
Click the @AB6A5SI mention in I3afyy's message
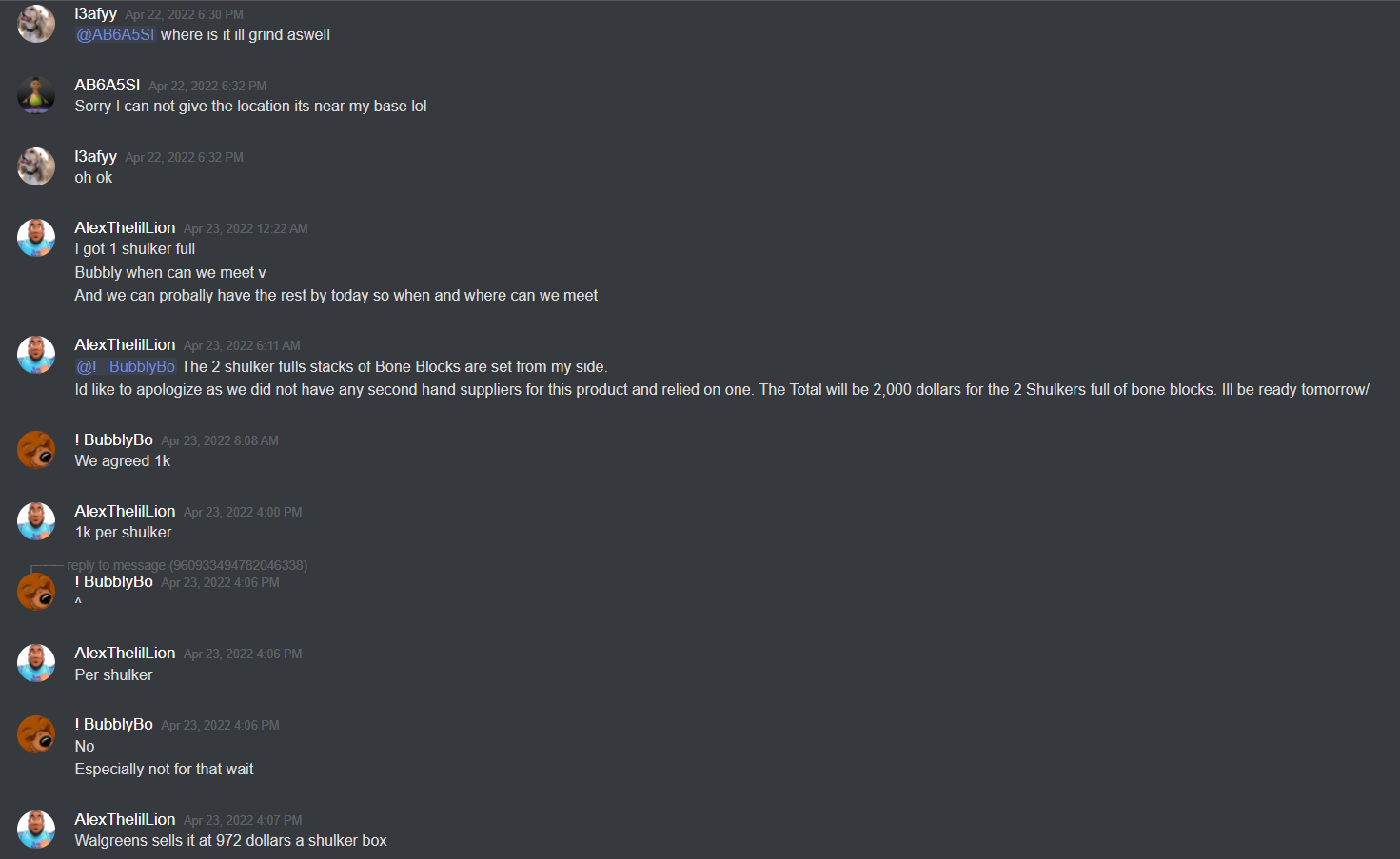pos(115,34)
